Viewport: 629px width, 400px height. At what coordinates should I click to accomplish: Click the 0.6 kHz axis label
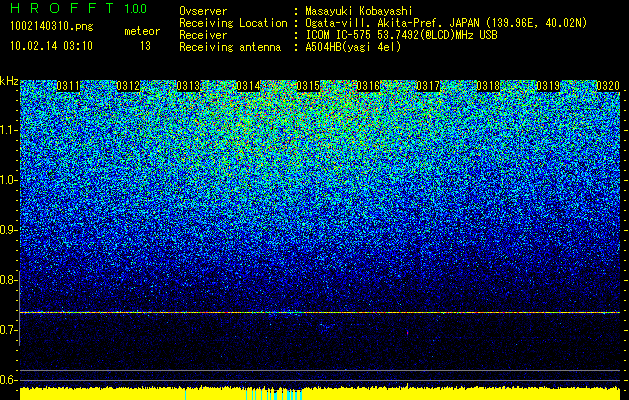(x=9, y=380)
